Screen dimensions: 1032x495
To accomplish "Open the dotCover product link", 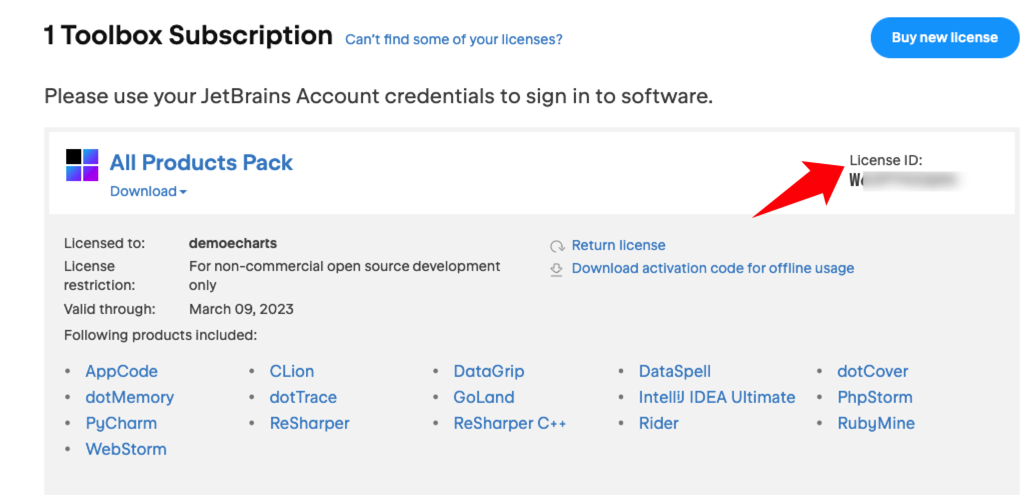I will pyautogui.click(x=873, y=371).
